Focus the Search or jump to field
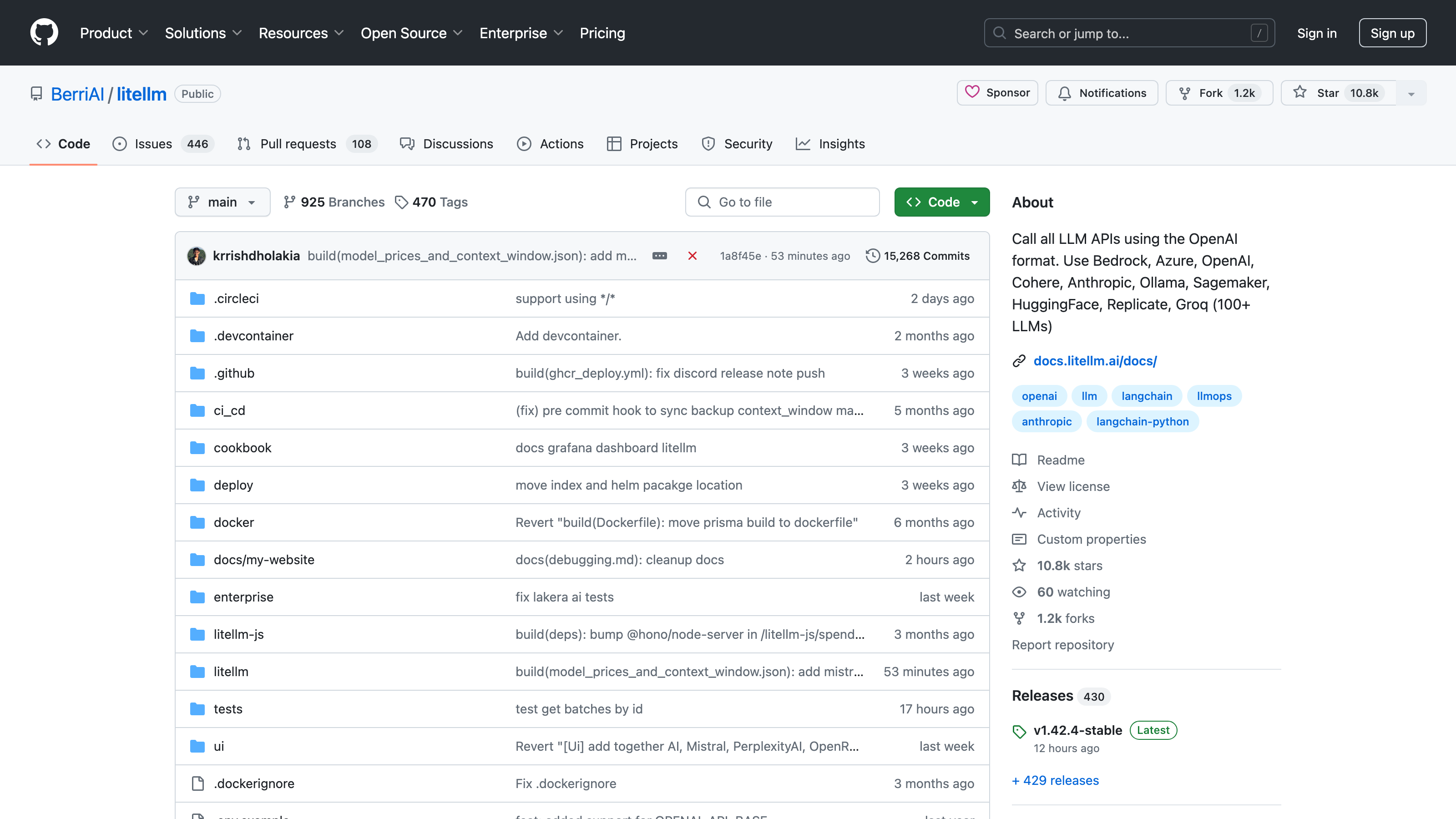Viewport: 1456px width, 819px height. pos(1129,33)
